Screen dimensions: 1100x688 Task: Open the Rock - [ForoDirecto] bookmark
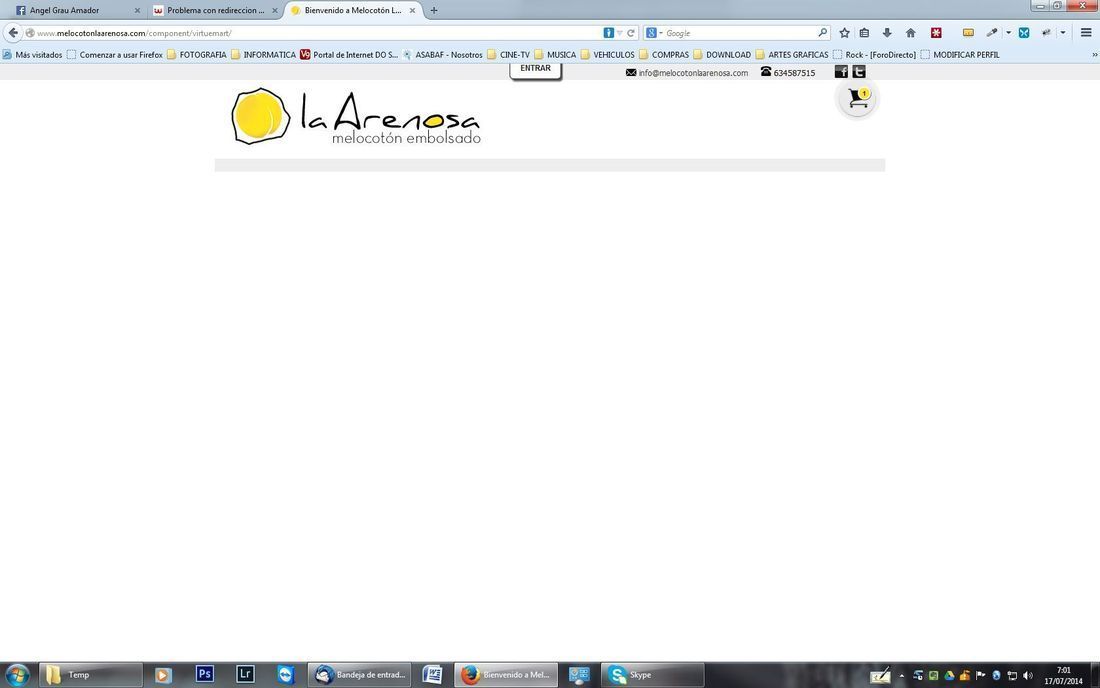[874, 55]
